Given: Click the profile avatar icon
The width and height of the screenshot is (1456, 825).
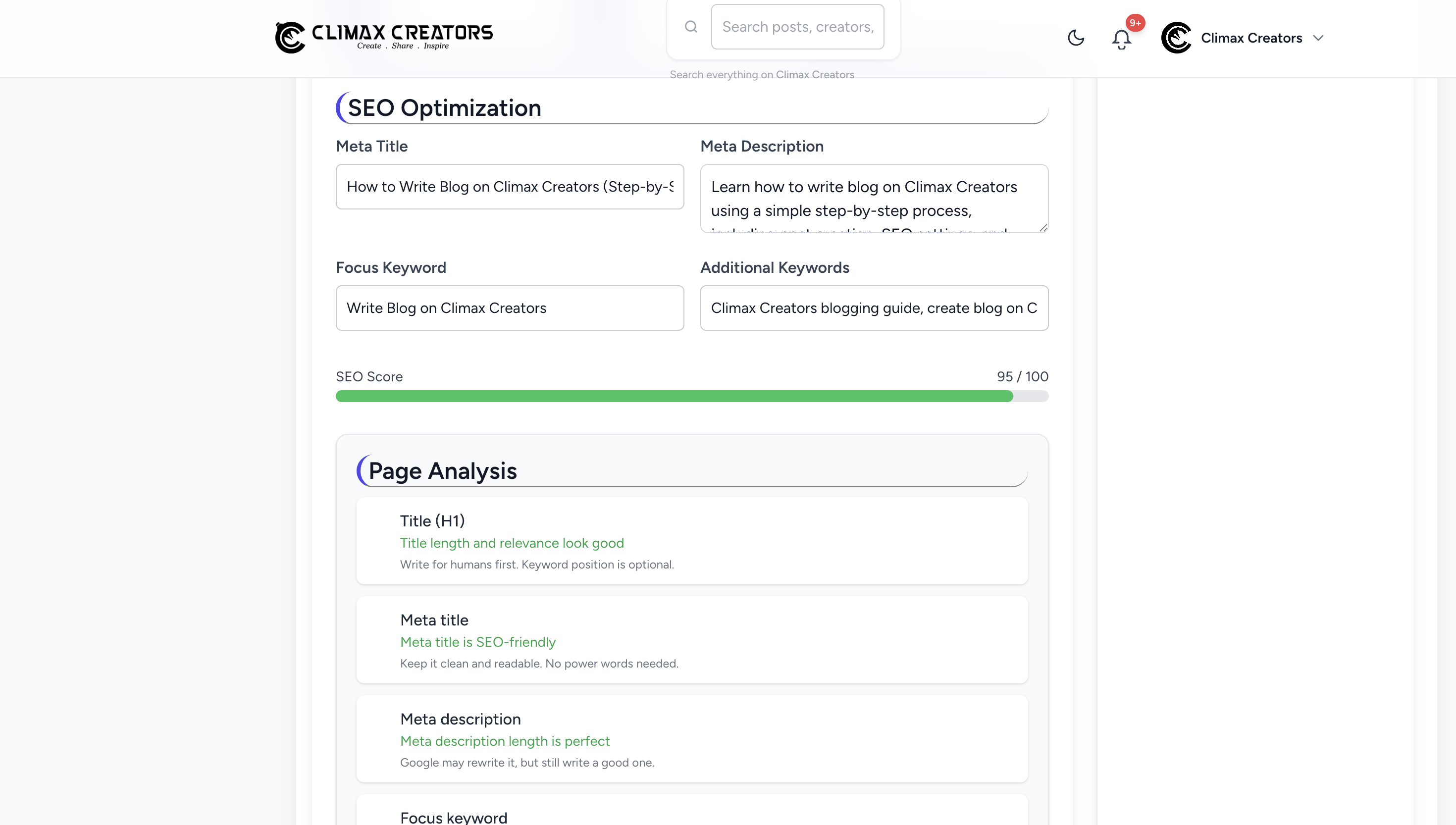Looking at the screenshot, I should coord(1176,38).
